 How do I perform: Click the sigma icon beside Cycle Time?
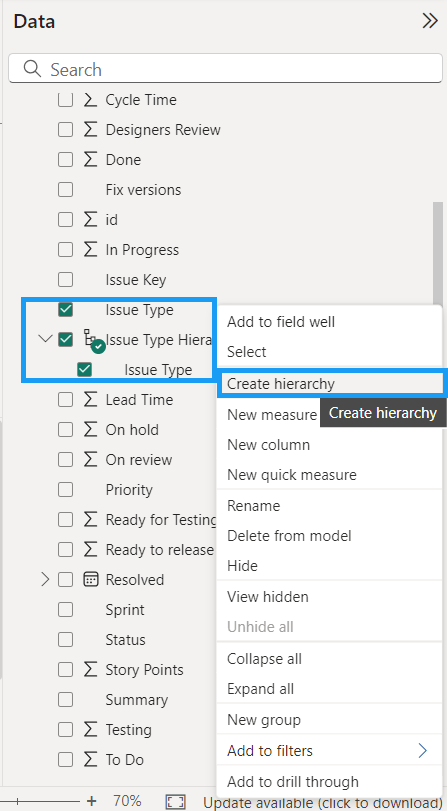click(x=91, y=99)
